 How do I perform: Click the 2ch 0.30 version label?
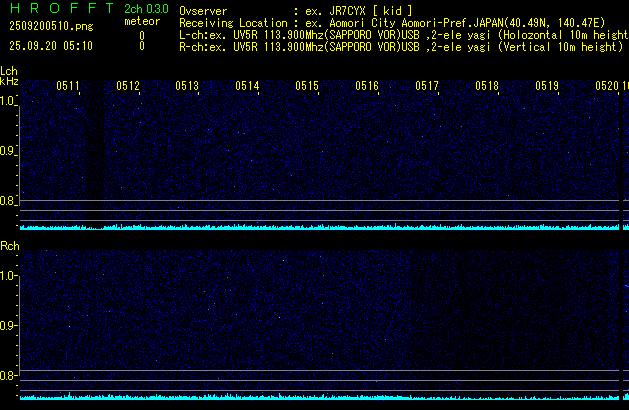(145, 9)
